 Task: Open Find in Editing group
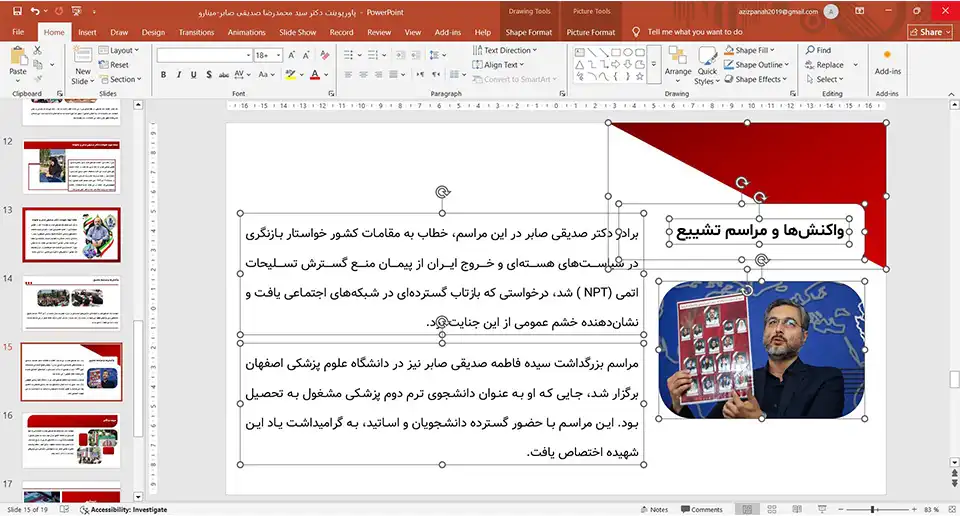[x=819, y=50]
